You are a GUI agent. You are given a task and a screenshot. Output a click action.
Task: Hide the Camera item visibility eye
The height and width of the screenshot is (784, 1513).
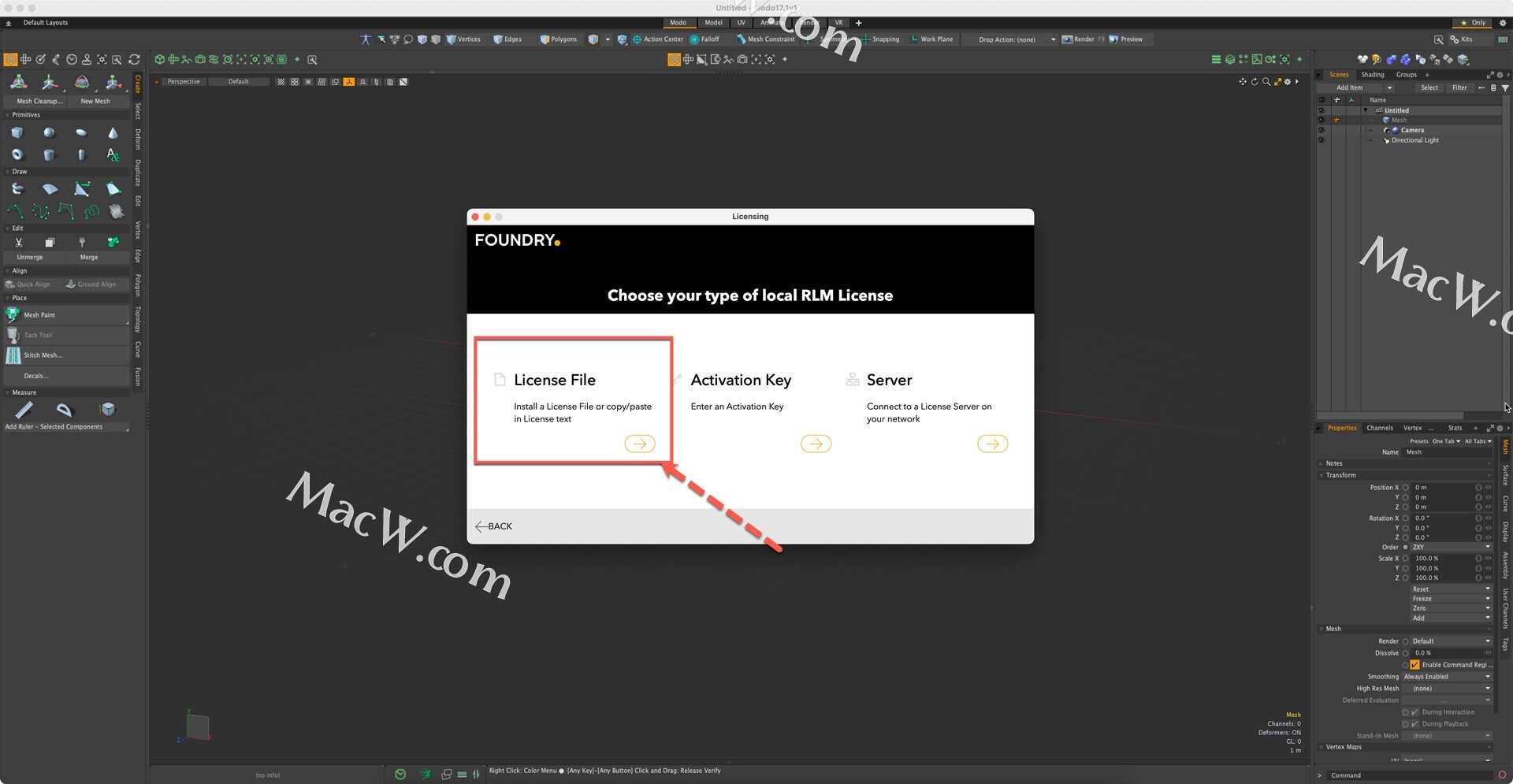tap(1322, 131)
